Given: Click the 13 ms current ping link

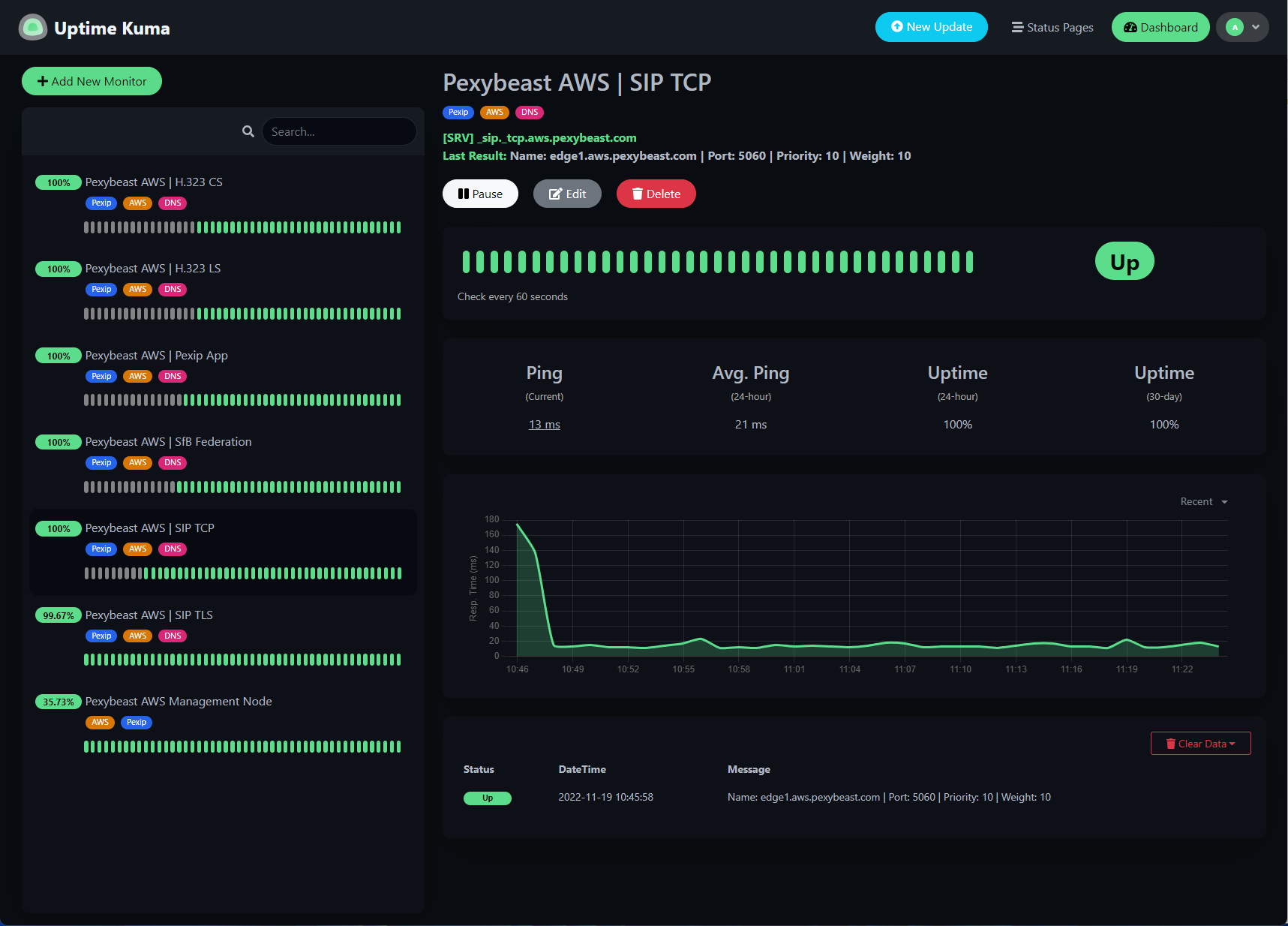Looking at the screenshot, I should click(545, 424).
